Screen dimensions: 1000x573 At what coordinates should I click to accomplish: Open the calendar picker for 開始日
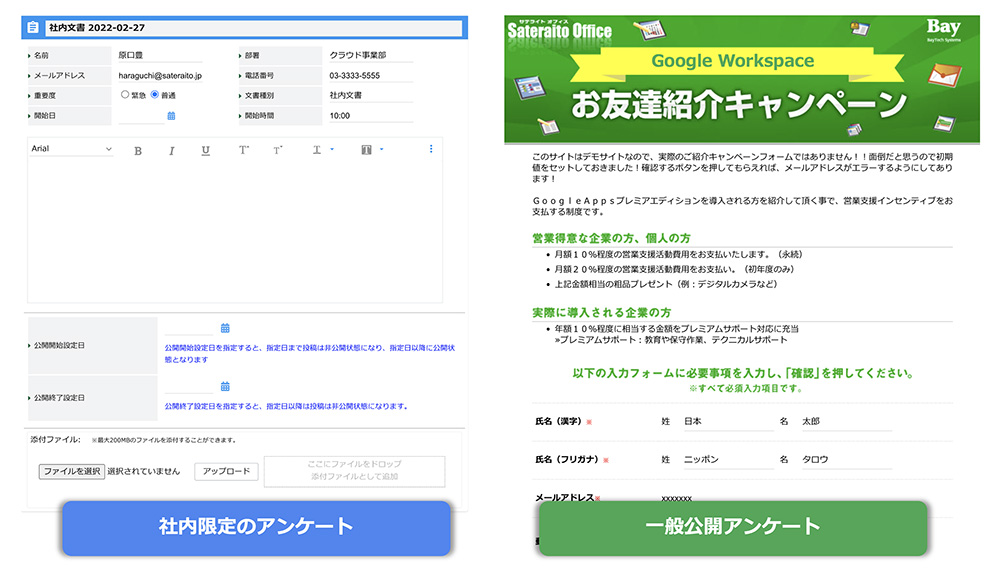pyautogui.click(x=171, y=116)
